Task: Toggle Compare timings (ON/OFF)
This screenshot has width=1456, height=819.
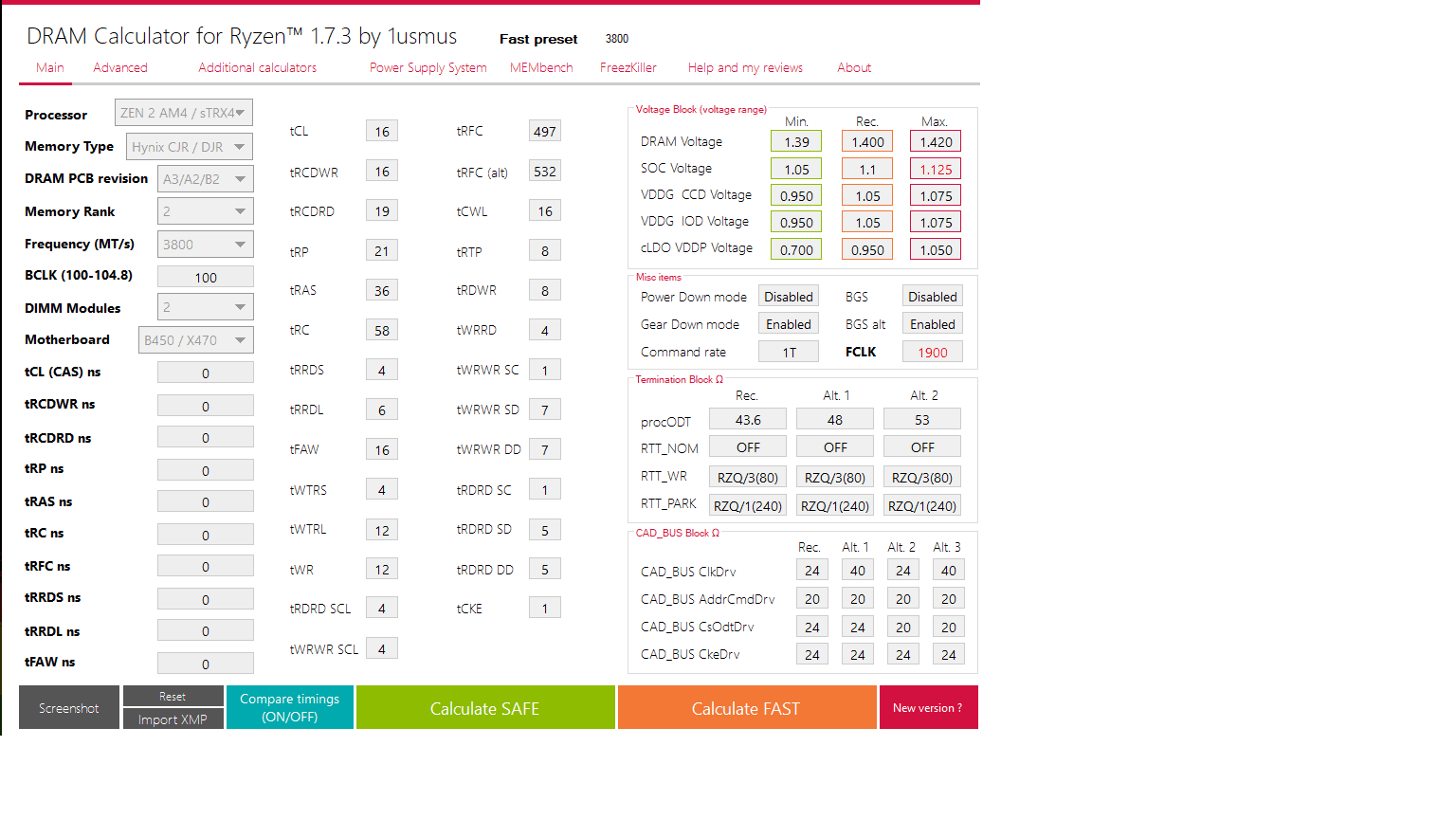Action: [x=290, y=707]
